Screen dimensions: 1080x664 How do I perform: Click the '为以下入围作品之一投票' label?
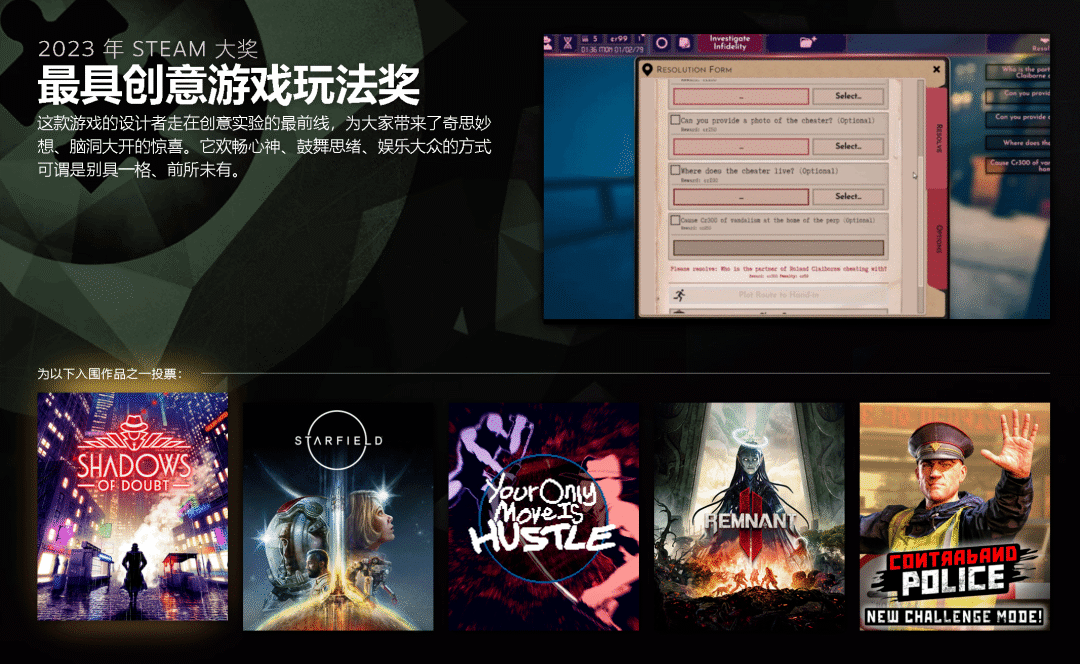click(x=110, y=373)
